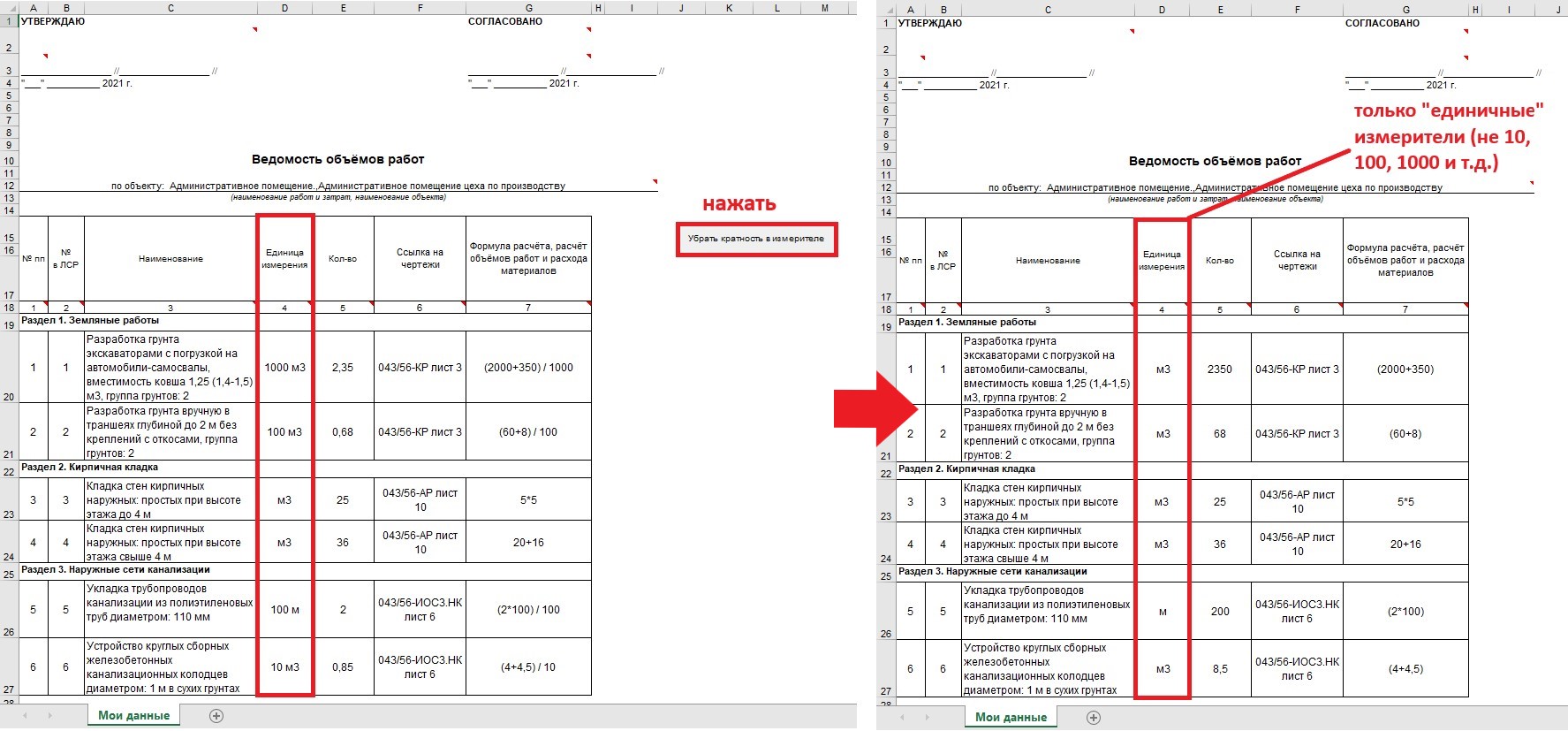
Task: Select quantity cell '8,5'
Action: pyautogui.click(x=1220, y=669)
